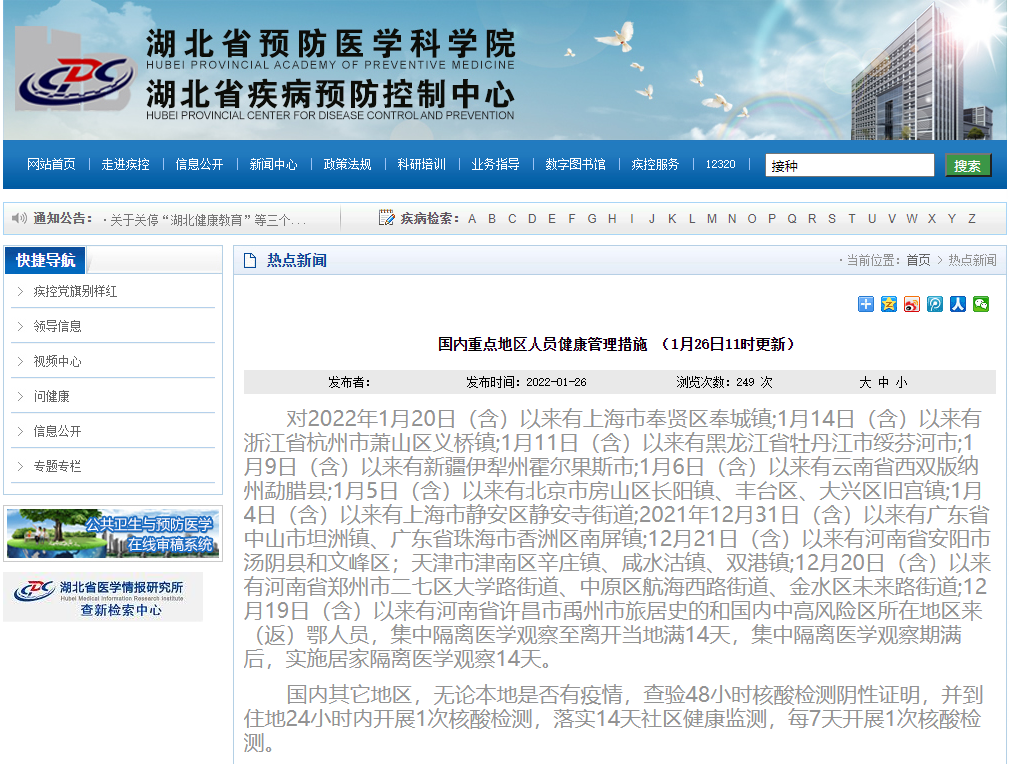Open 公共卫生与预防医学 online submission banner
The image size is (1009, 764).
tap(112, 533)
